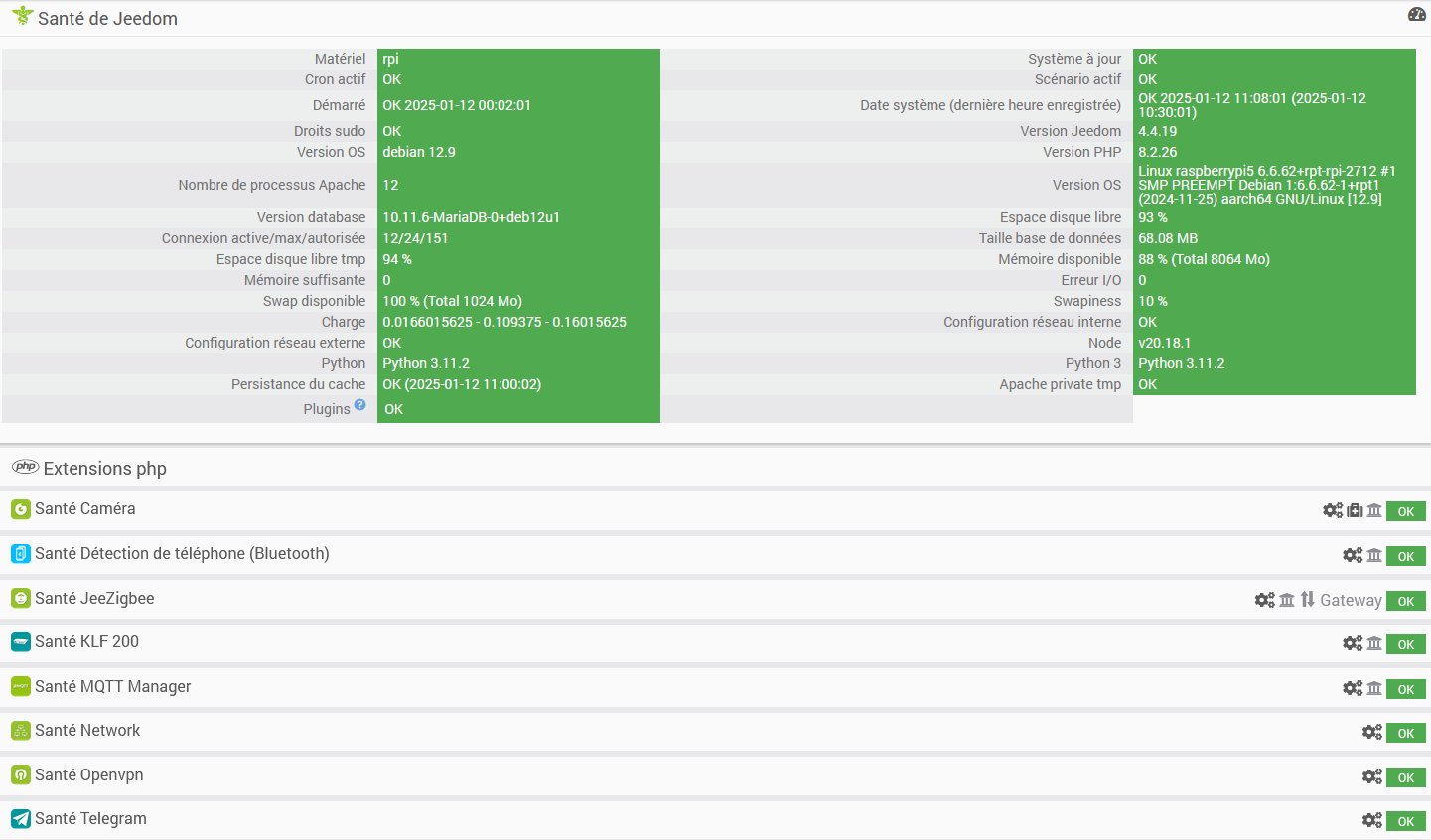
Task: Click the JeeZigbee up-down arrows icon
Action: pyautogui.click(x=1308, y=599)
